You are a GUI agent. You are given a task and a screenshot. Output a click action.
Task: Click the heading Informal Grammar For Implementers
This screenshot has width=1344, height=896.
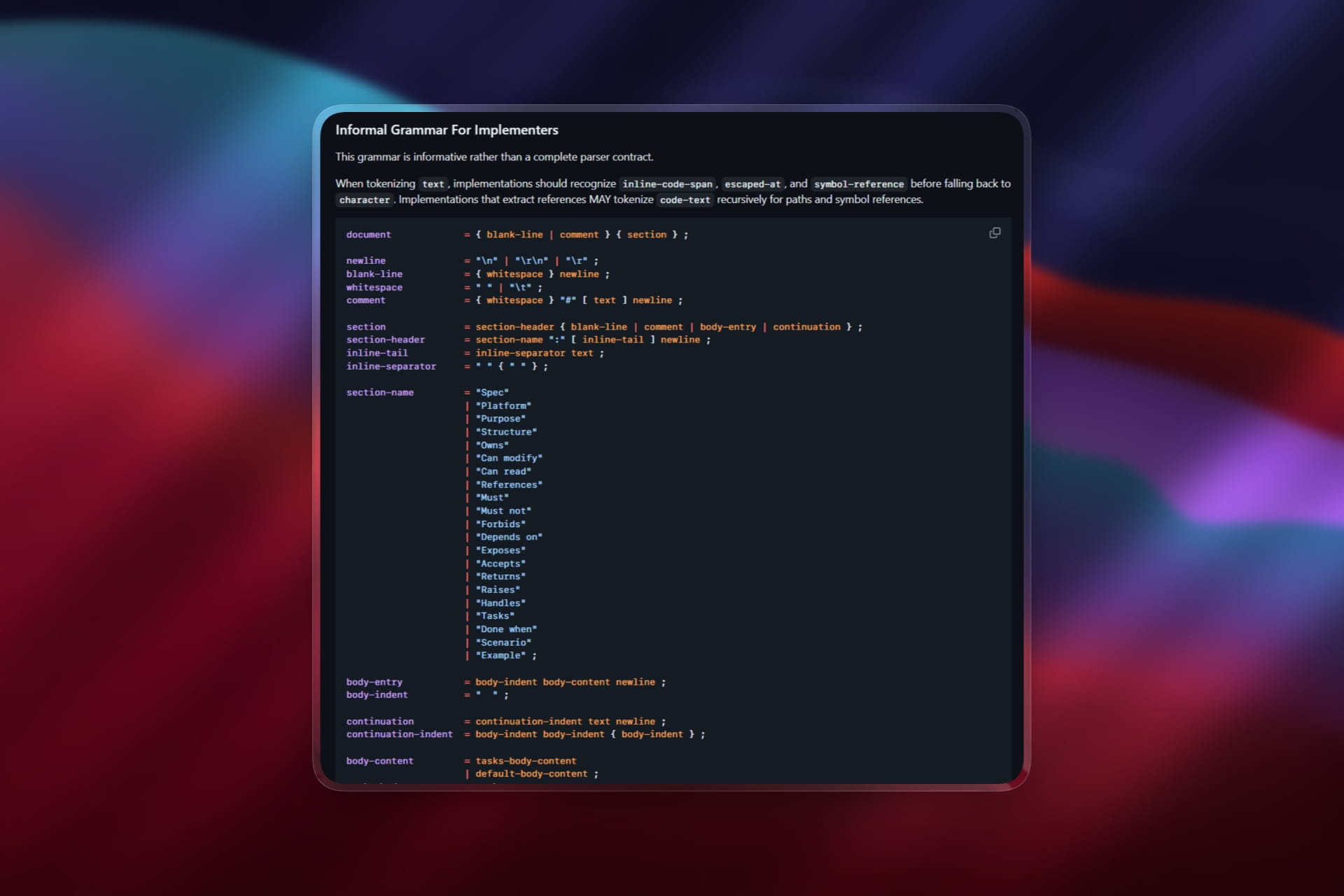tap(447, 130)
